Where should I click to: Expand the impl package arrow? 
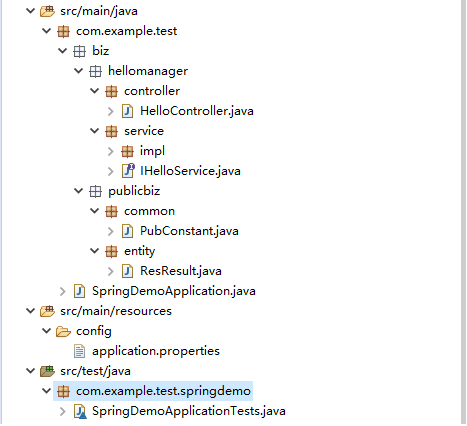tap(111, 151)
